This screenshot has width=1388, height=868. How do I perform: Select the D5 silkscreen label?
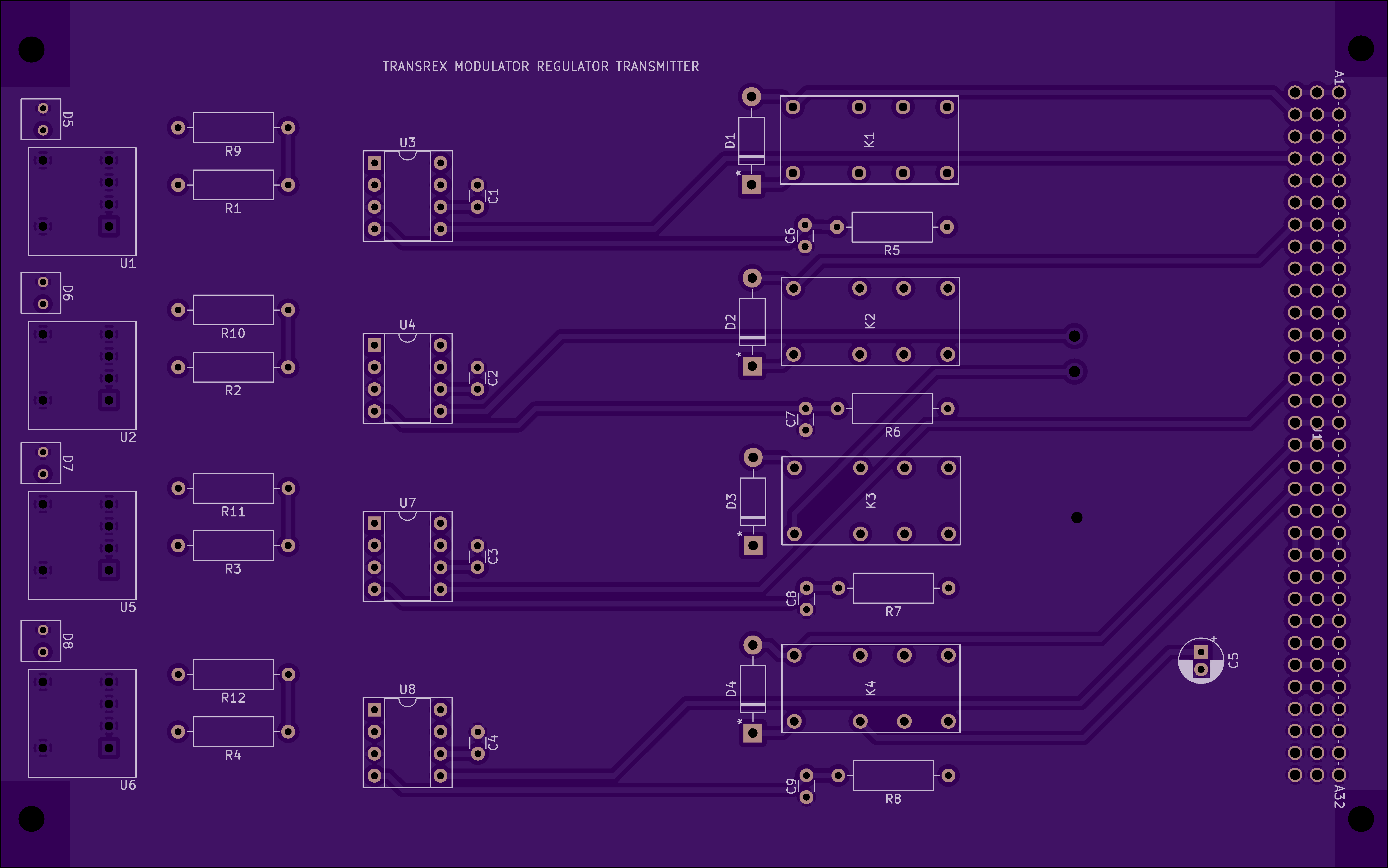68,119
